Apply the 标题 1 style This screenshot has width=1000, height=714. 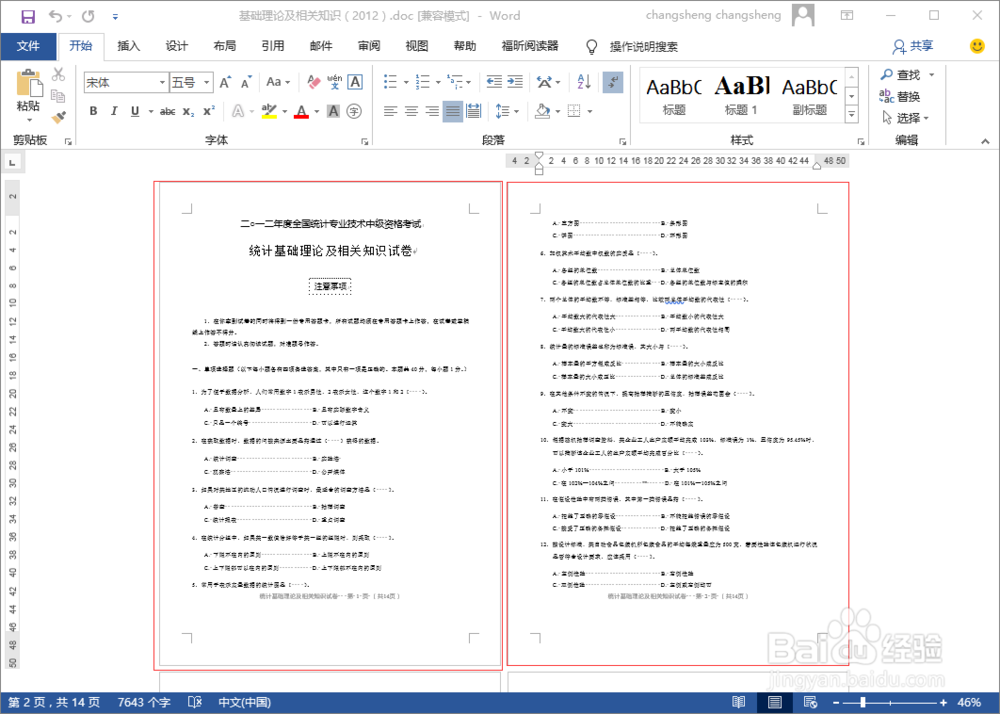(x=741, y=96)
